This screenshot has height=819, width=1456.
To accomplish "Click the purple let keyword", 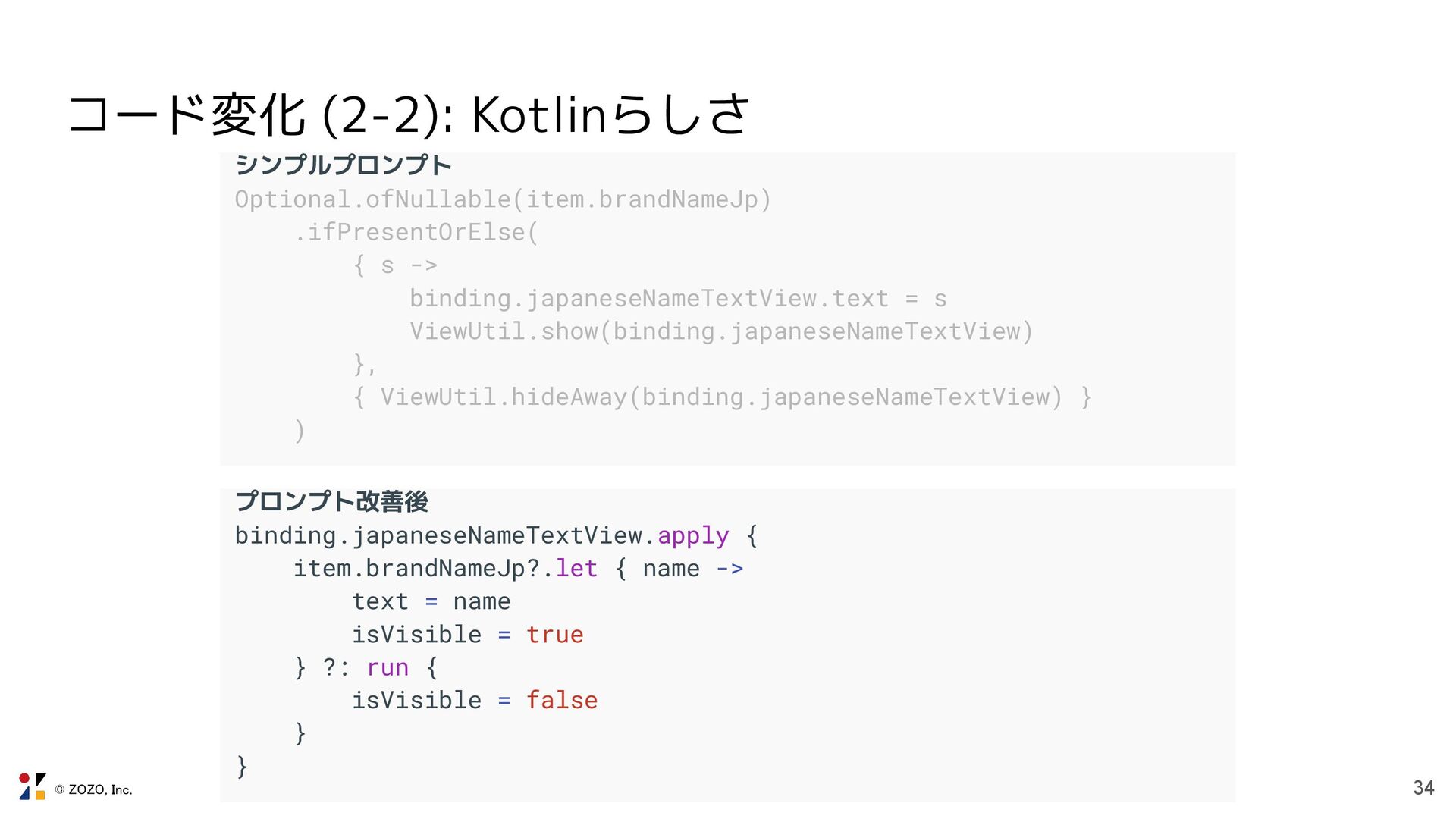I will click(576, 569).
